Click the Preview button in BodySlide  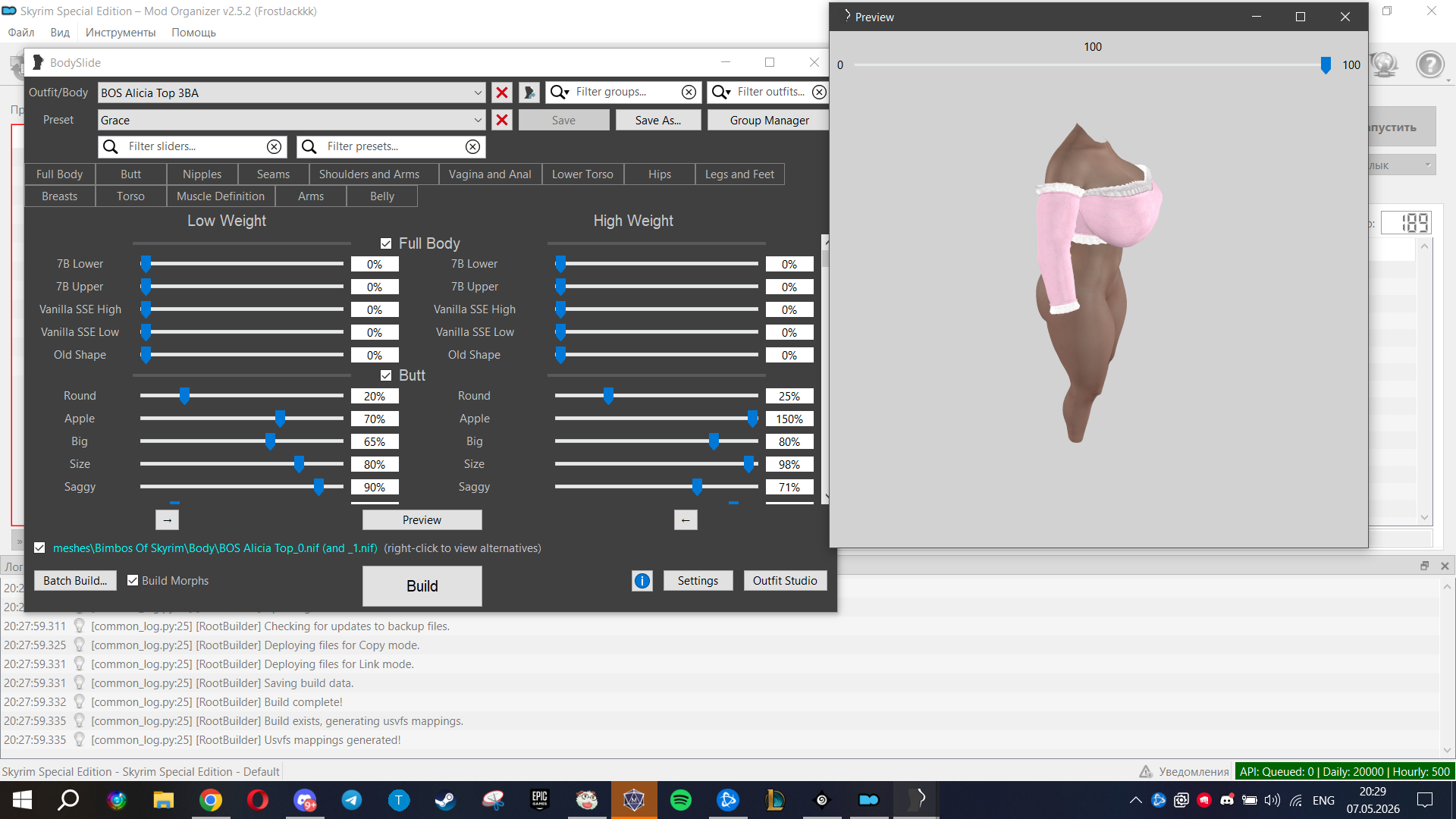422,520
